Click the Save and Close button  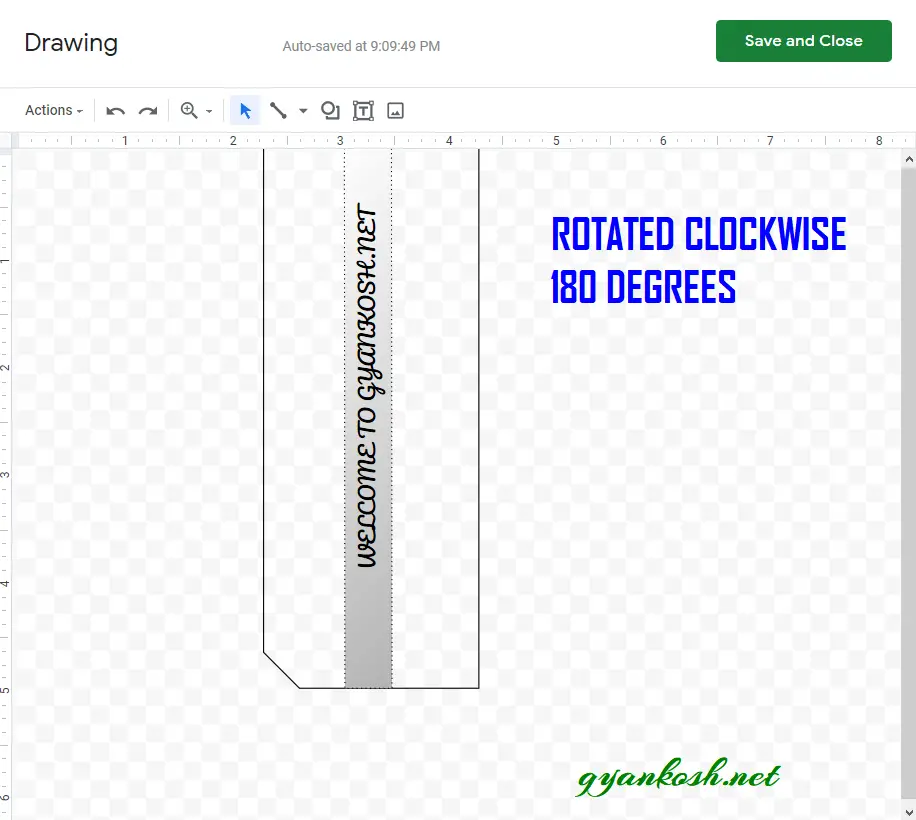[x=803, y=41]
